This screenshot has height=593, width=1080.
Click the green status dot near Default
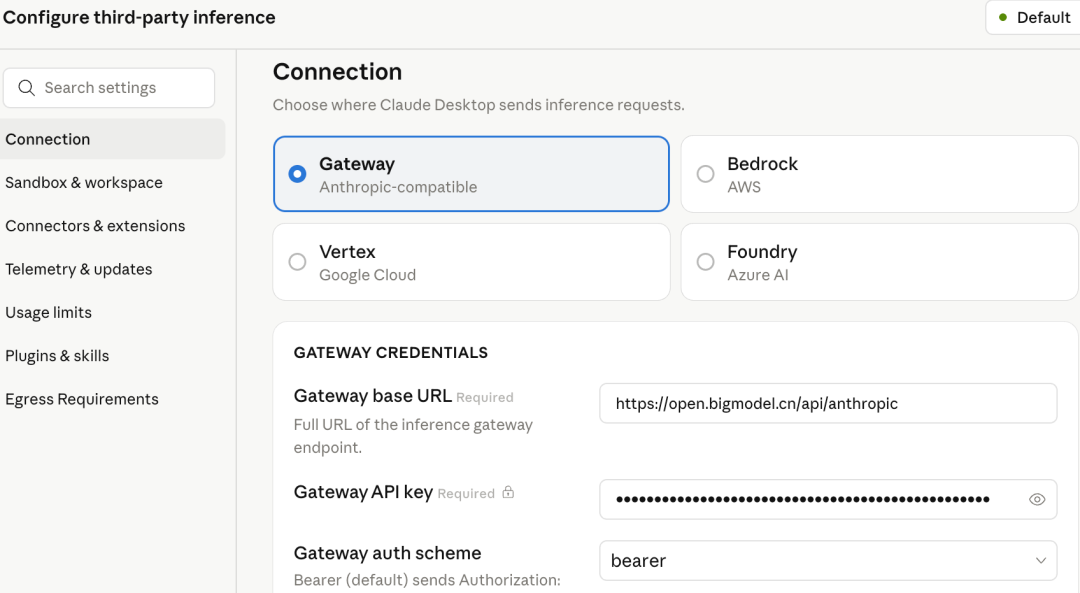pyautogui.click(x=1003, y=17)
